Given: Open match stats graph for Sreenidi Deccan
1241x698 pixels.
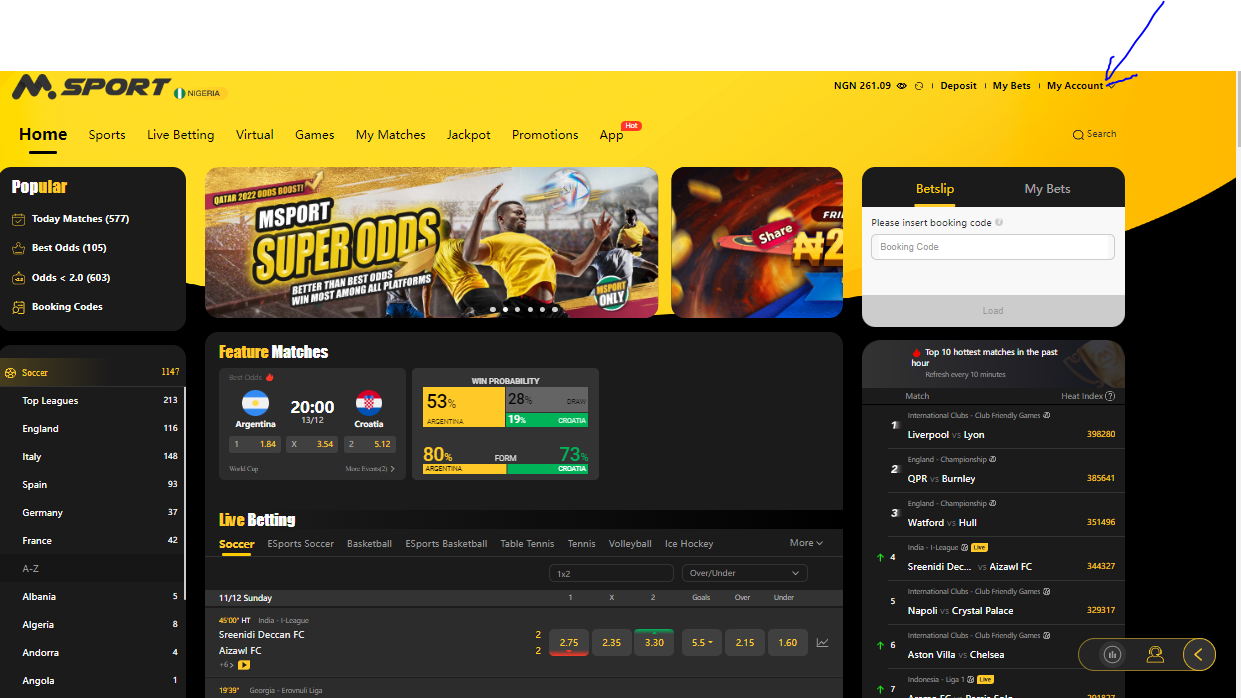Looking at the screenshot, I should pyautogui.click(x=822, y=643).
